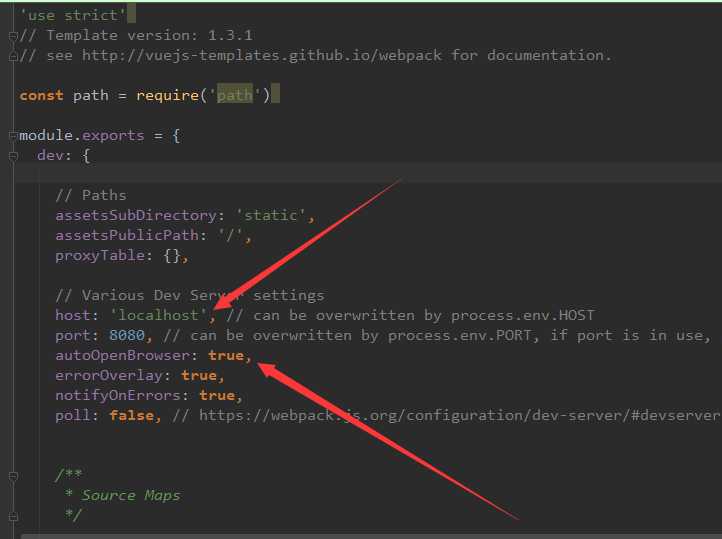Screen dimensions: 722x539
Task: Click the true value of errorOverlay
Action: (x=198, y=375)
